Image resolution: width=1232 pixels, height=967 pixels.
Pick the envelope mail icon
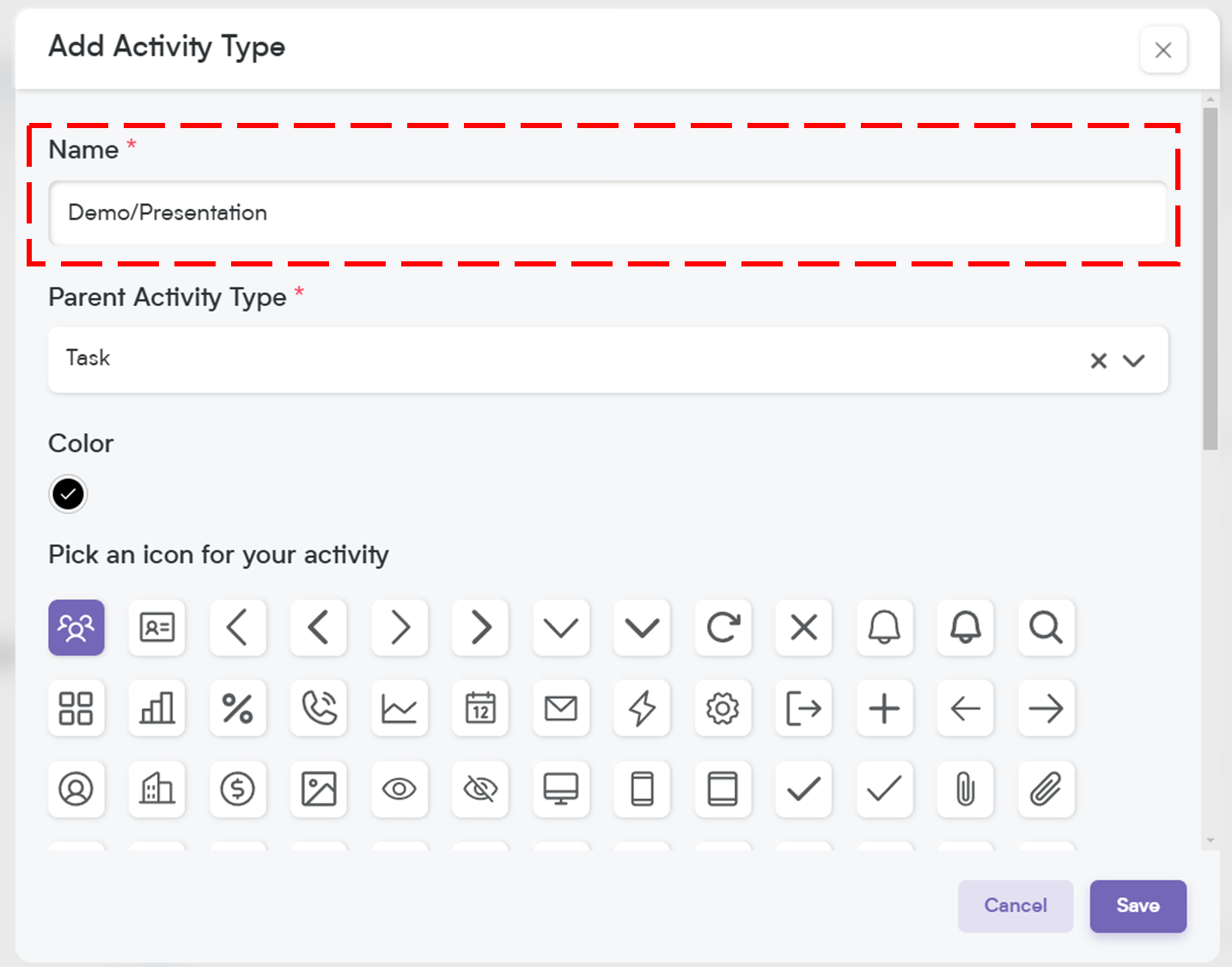click(561, 708)
